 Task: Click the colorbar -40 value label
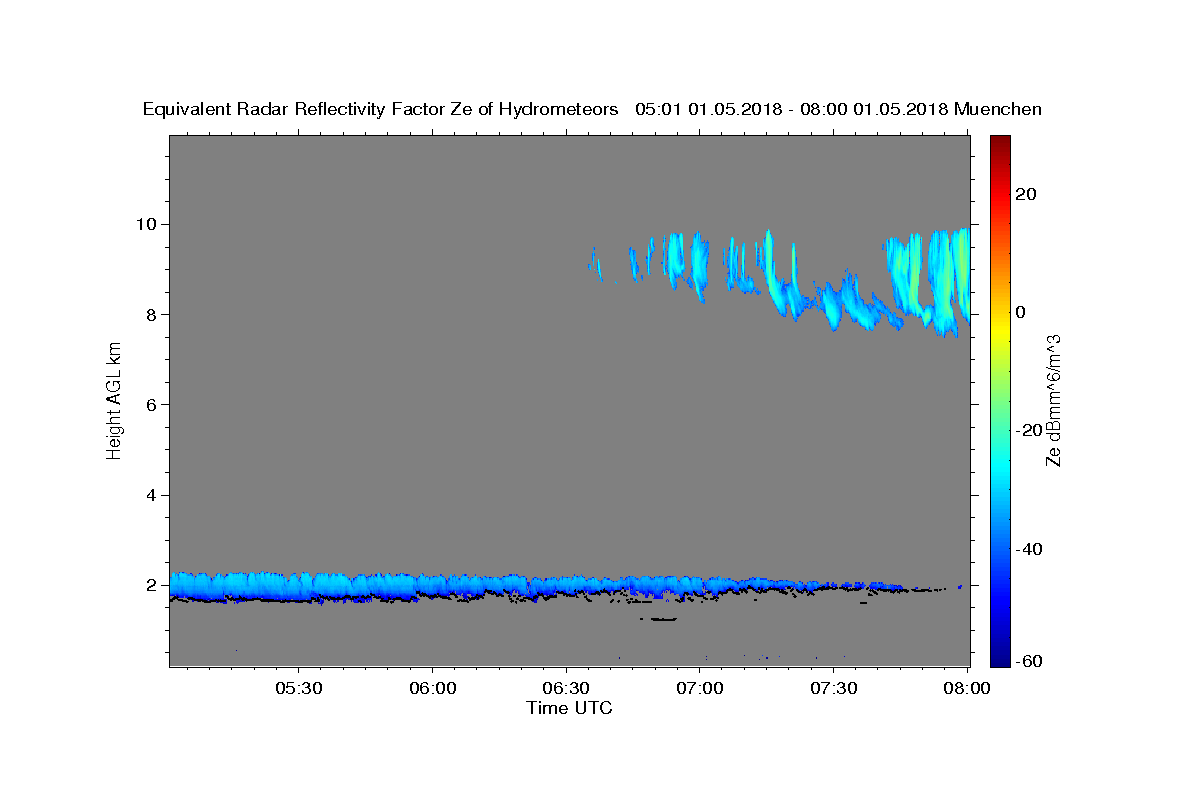tap(1028, 549)
